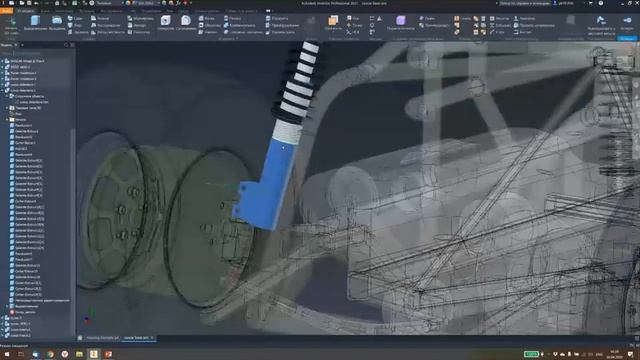
Task: Click the user sign-in button
Action: [563, 3]
